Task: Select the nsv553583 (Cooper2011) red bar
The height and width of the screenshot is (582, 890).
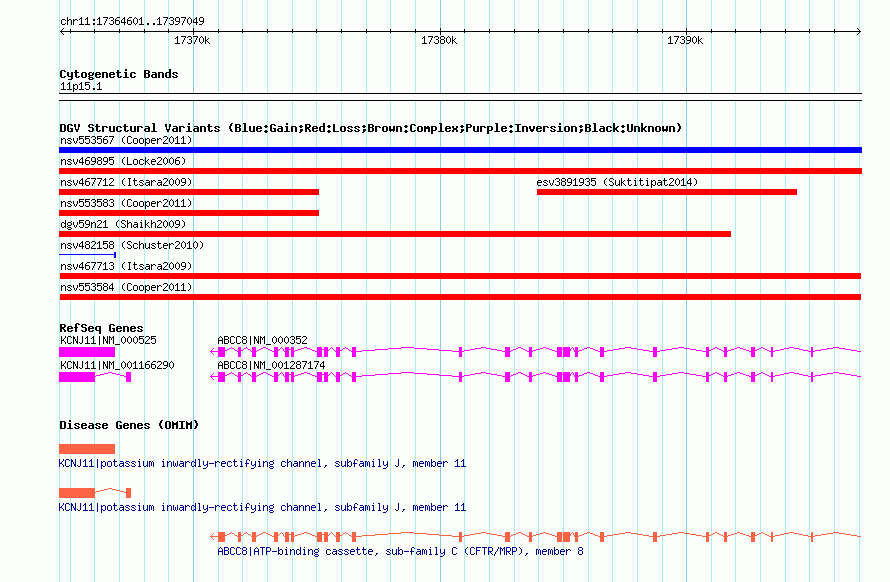Action: (x=189, y=213)
